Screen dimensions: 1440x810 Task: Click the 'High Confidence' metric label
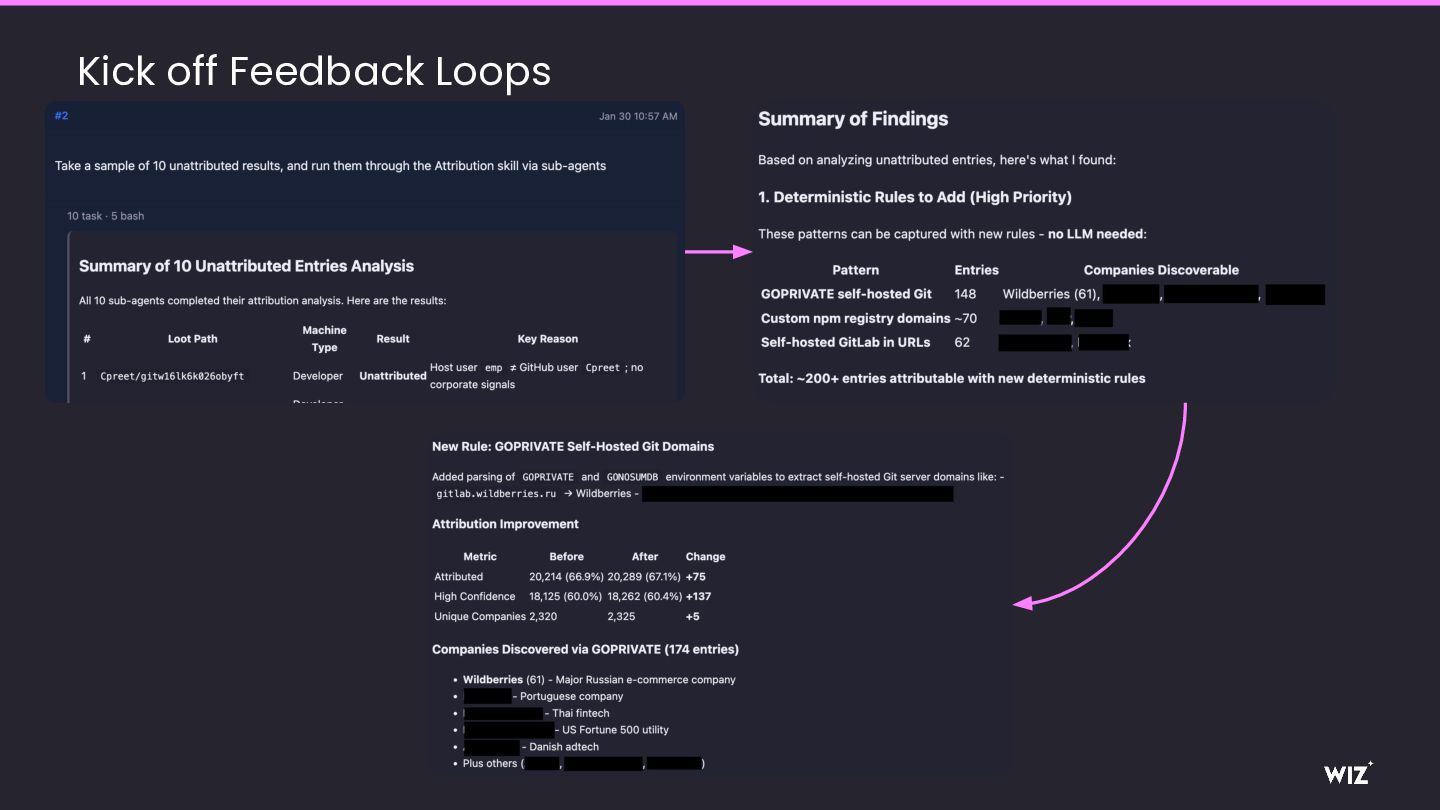[475, 597]
